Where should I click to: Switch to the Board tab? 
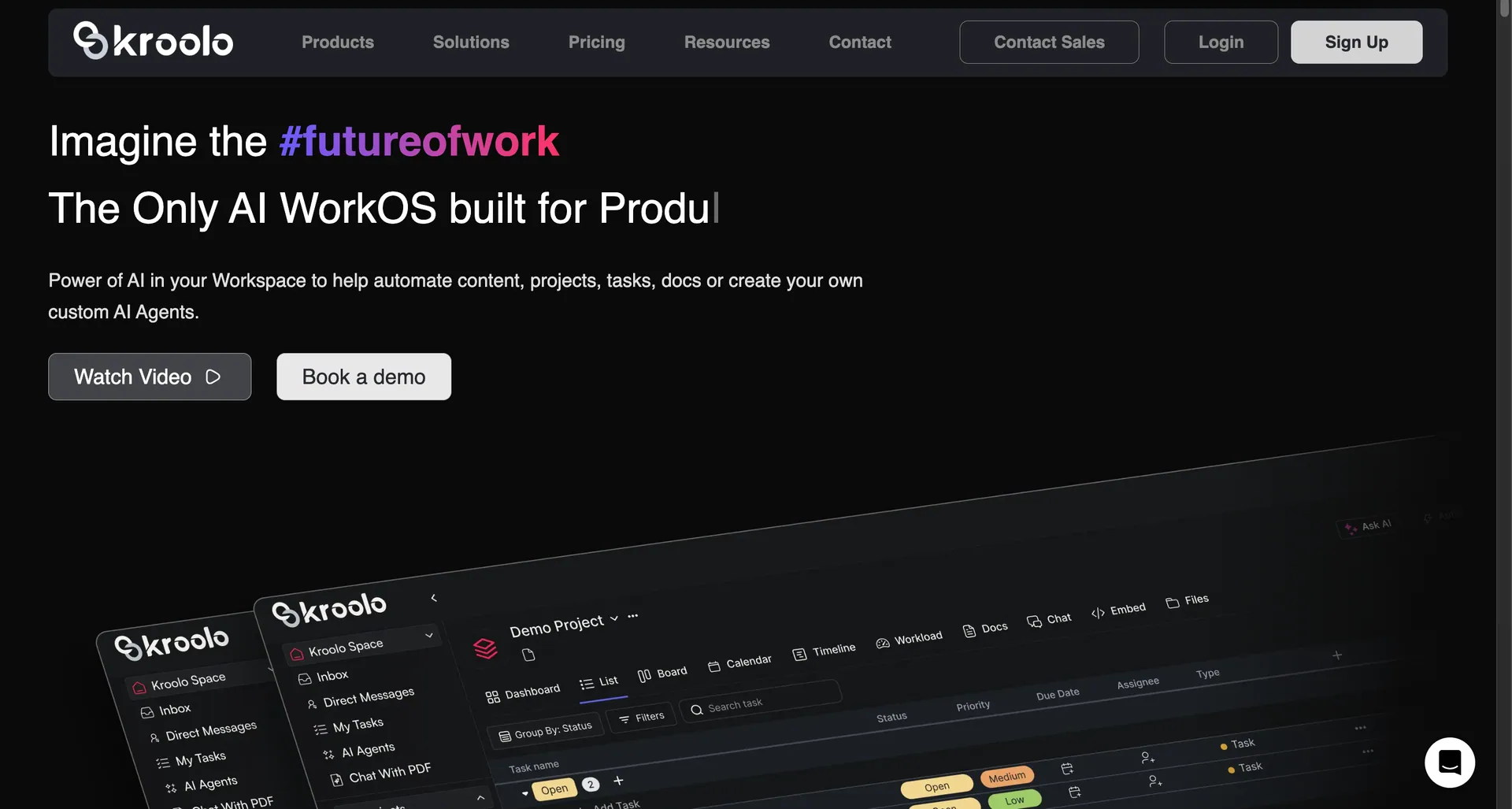[x=662, y=674]
